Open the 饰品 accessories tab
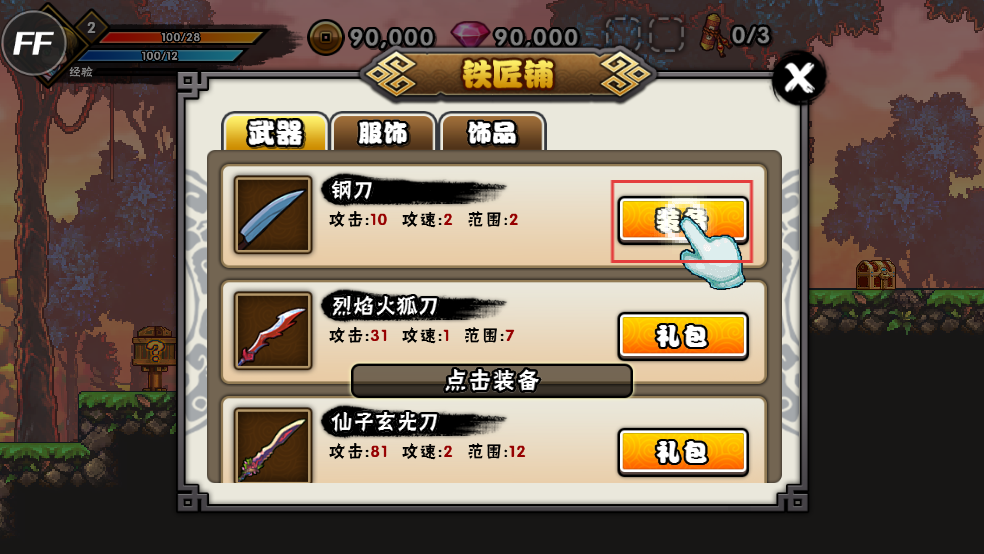The width and height of the screenshot is (984, 554). click(x=493, y=132)
